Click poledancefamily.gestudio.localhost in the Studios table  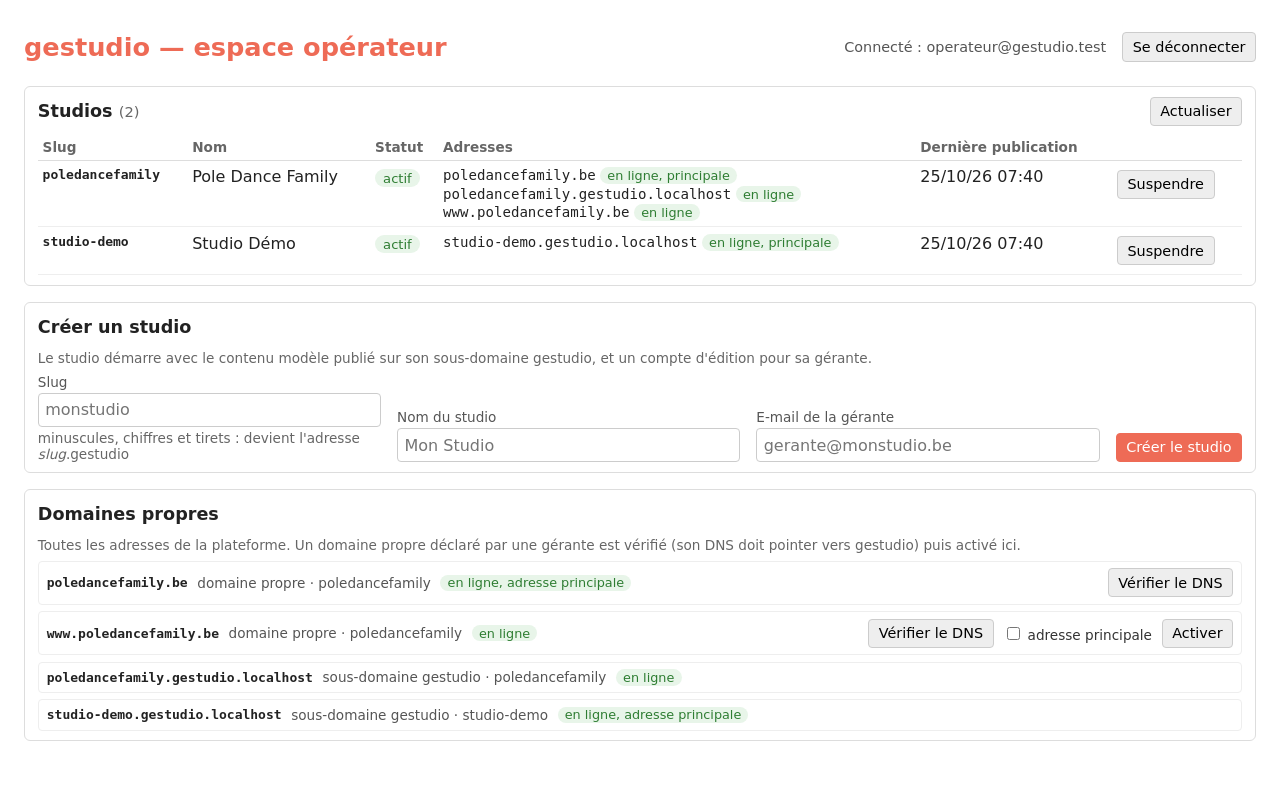click(x=587, y=194)
